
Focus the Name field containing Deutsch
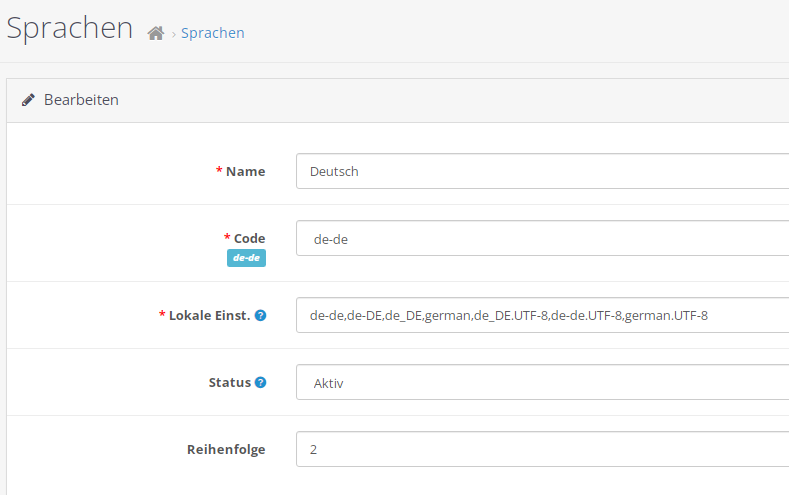(x=542, y=171)
